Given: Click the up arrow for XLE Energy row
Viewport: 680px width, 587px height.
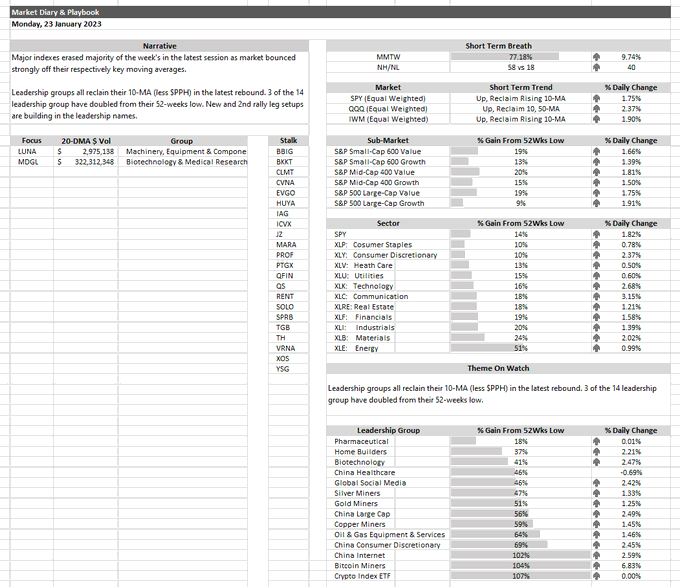Looking at the screenshot, I should point(596,348).
